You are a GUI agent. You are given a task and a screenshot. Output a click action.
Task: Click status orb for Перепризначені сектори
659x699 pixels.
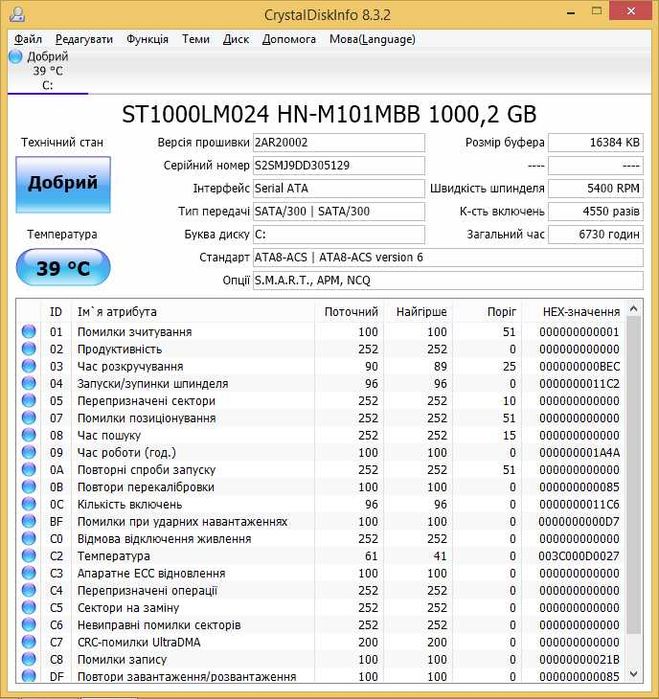29,400
